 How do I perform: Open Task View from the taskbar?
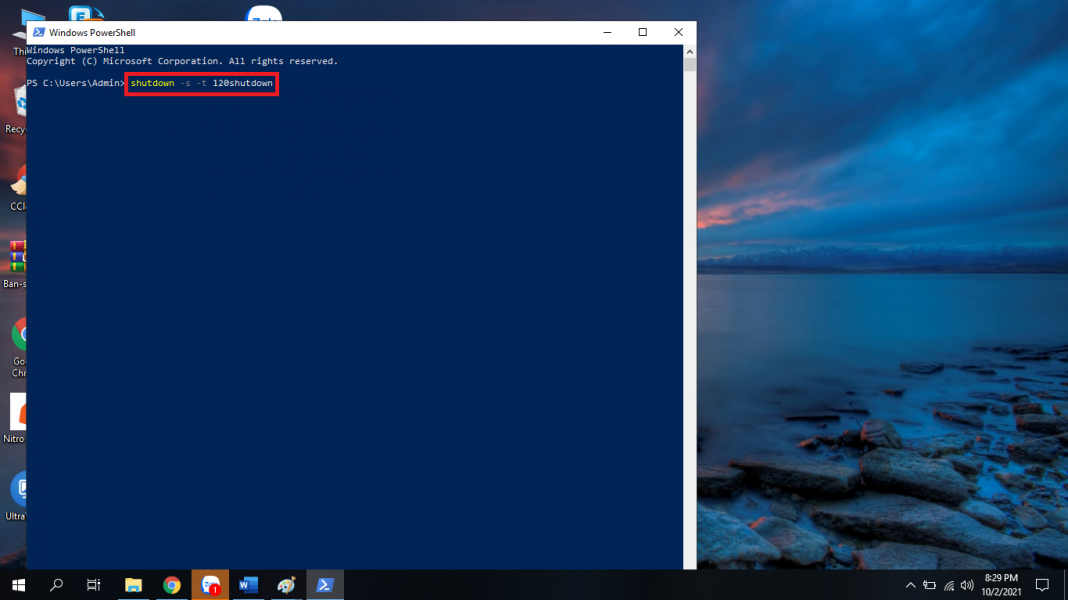pyautogui.click(x=94, y=585)
